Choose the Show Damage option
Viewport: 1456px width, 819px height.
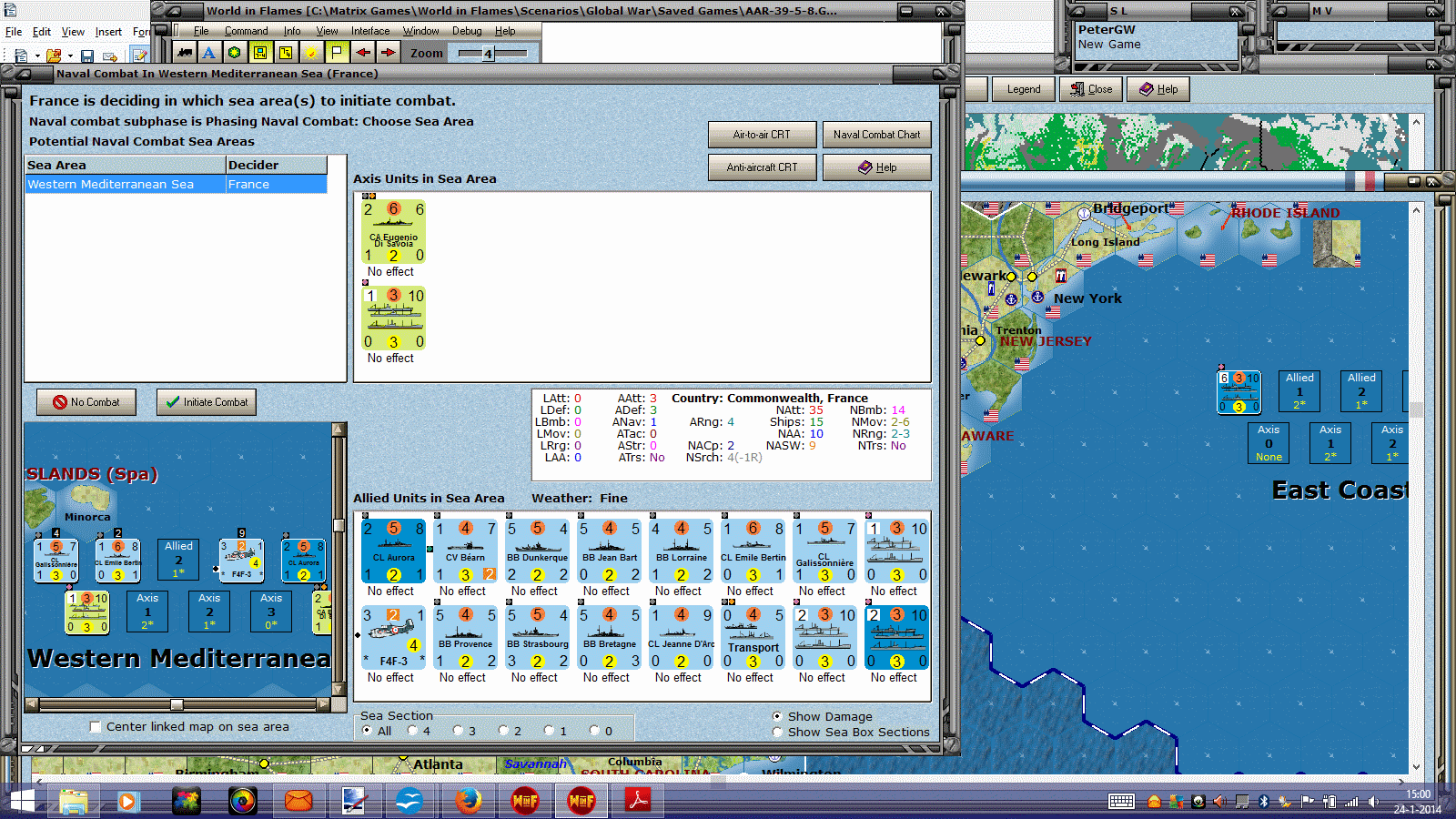click(x=777, y=716)
